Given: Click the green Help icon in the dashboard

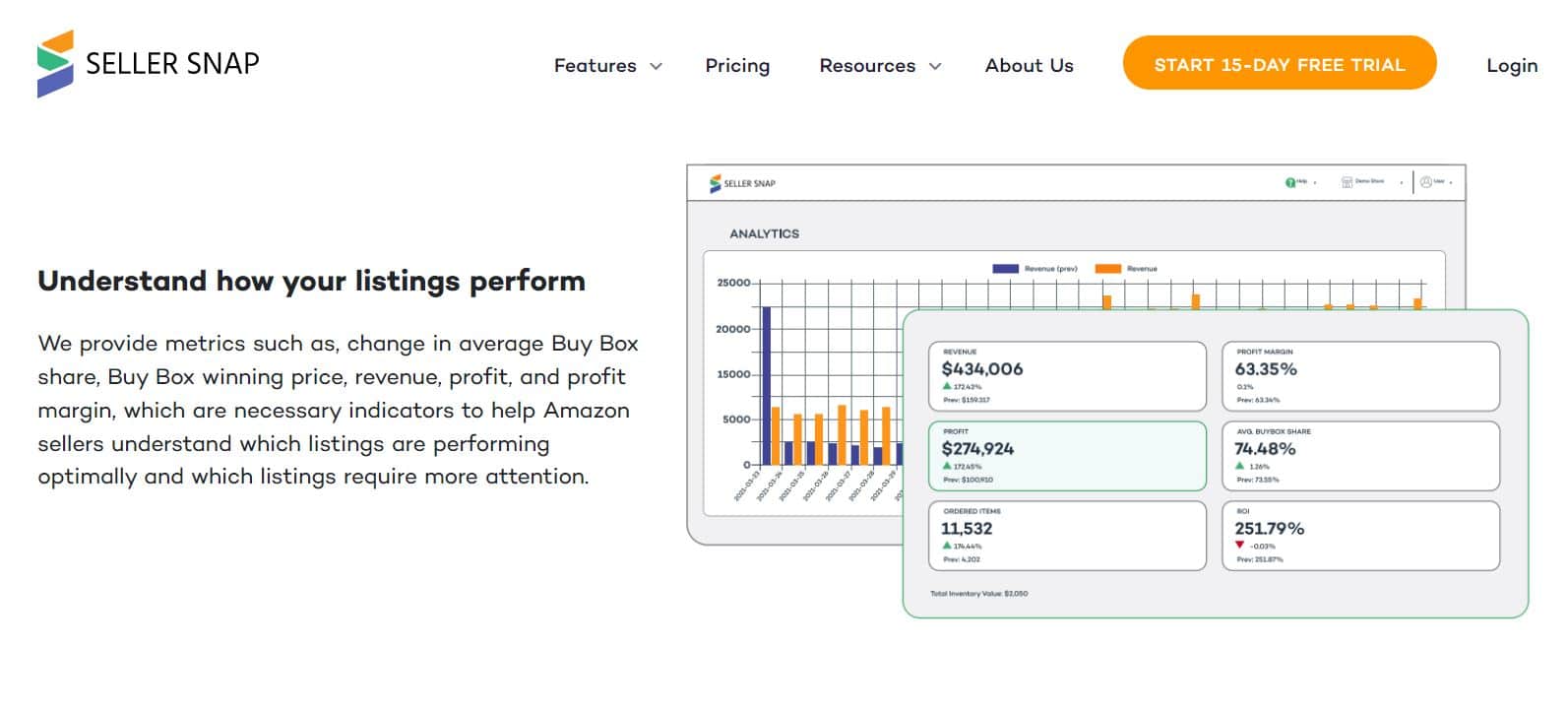Looking at the screenshot, I should click(x=1290, y=182).
